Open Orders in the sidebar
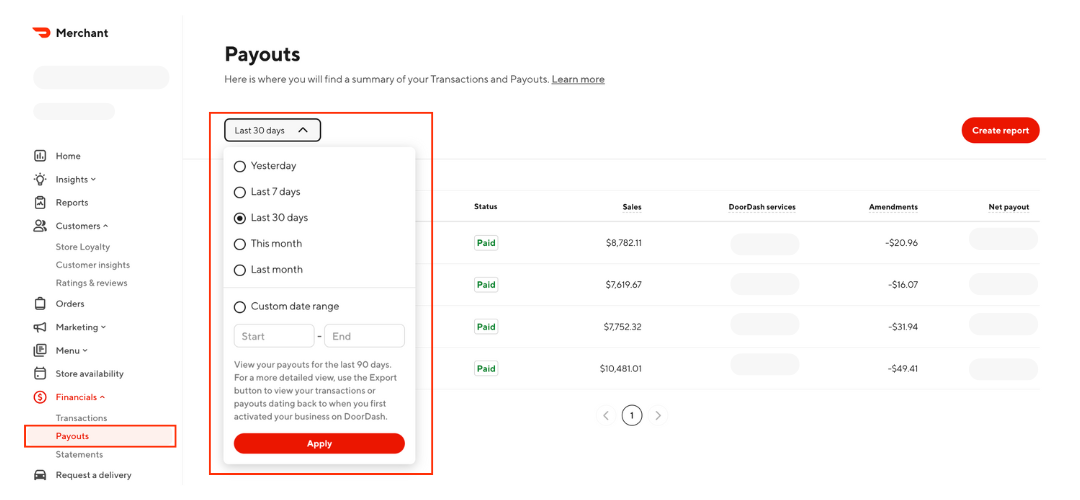Screen dimensions: 1080x500 click(70, 304)
